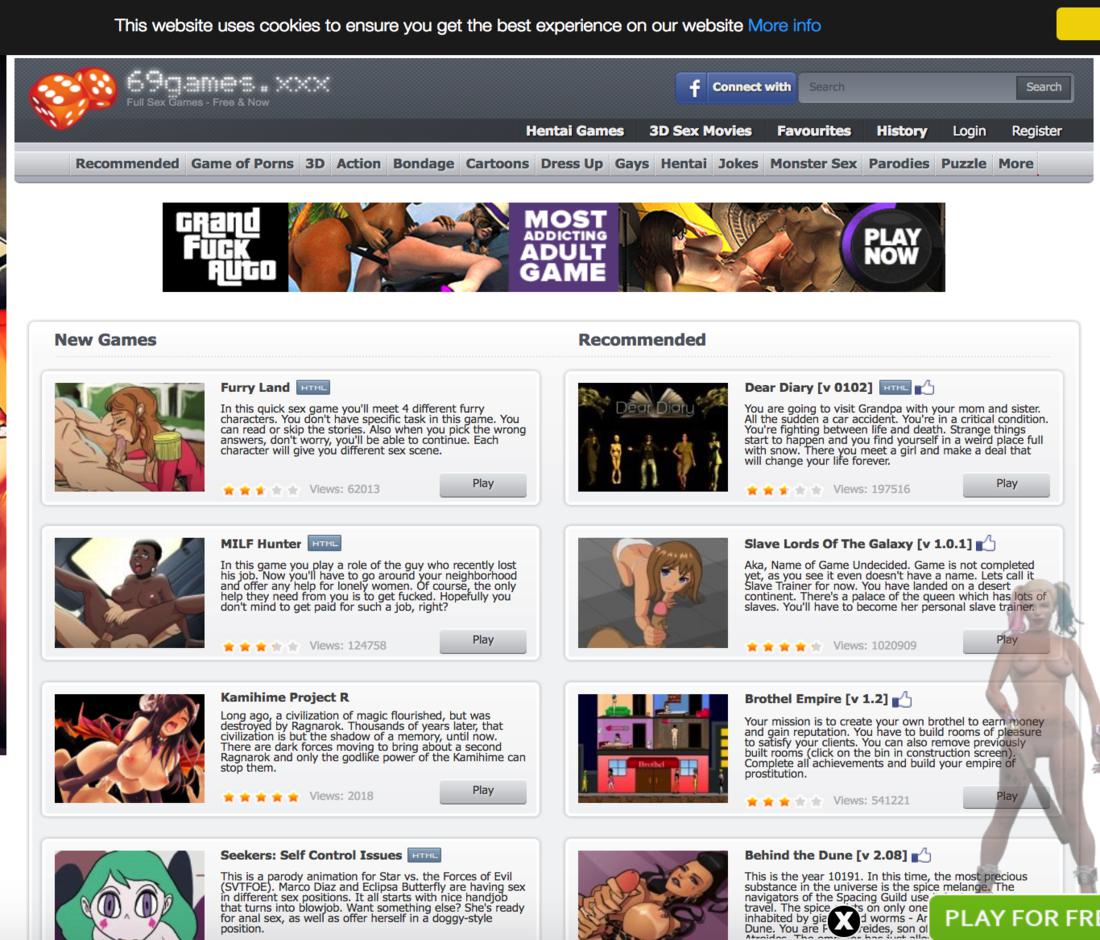The image size is (1100, 940).
Task: Click the thumbs-up icon next to Brothel Empire
Action: tap(901, 699)
